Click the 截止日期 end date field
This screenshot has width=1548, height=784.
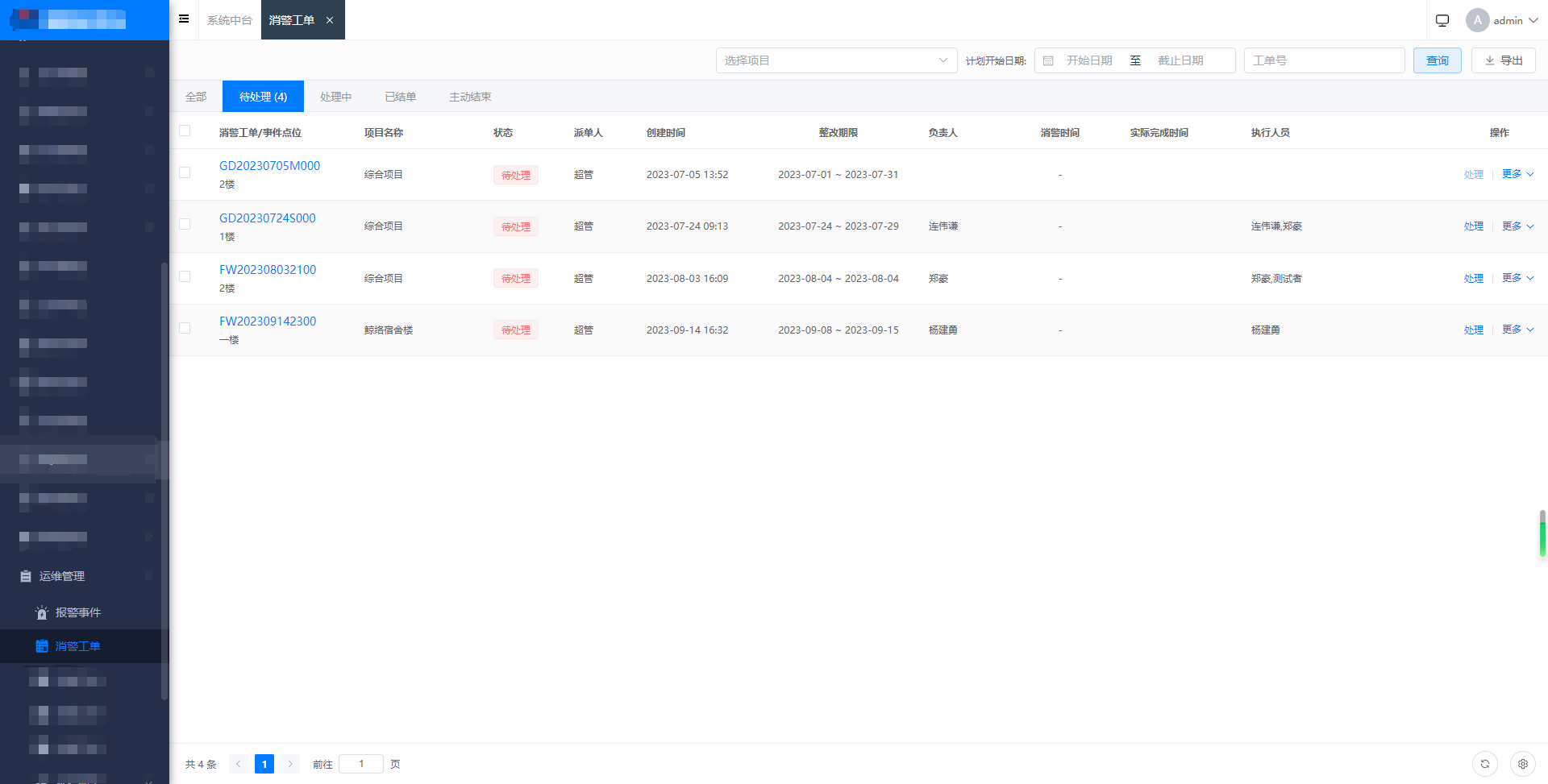pos(1180,60)
